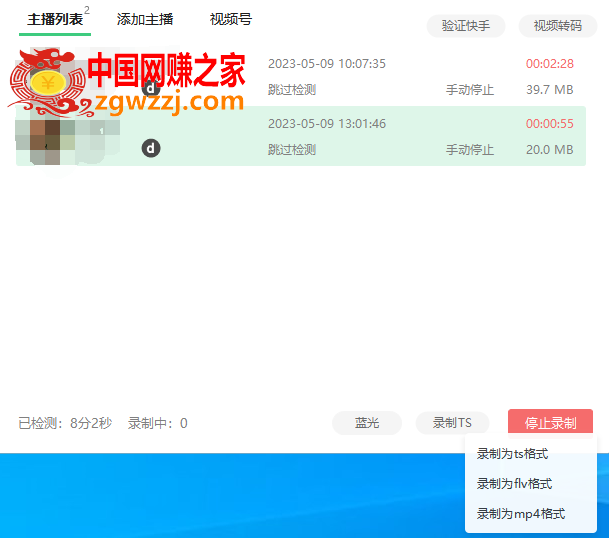This screenshot has height=538, width=609.
Task: Click the duration 00:02:28
Action: pos(550,64)
